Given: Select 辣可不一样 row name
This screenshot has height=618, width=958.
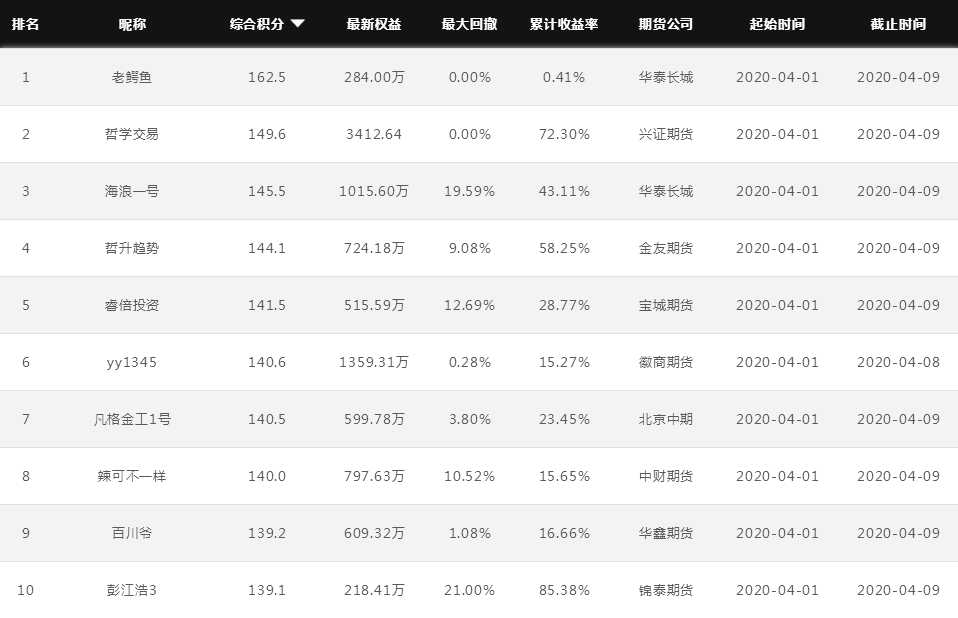Looking at the screenshot, I should pos(132,476).
